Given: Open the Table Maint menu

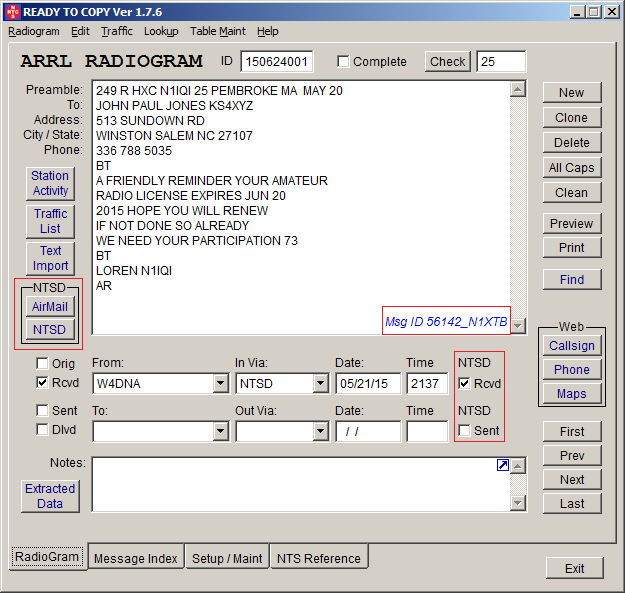Looking at the screenshot, I should 218,31.
